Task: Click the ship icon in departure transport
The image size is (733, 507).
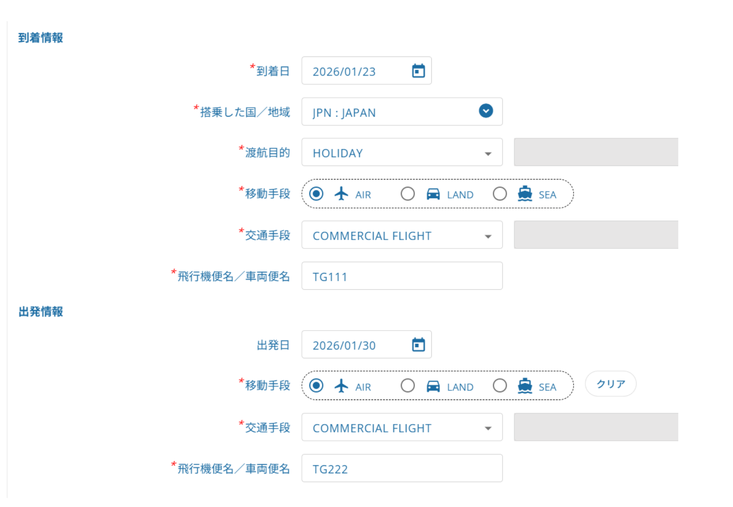Action: tap(525, 386)
